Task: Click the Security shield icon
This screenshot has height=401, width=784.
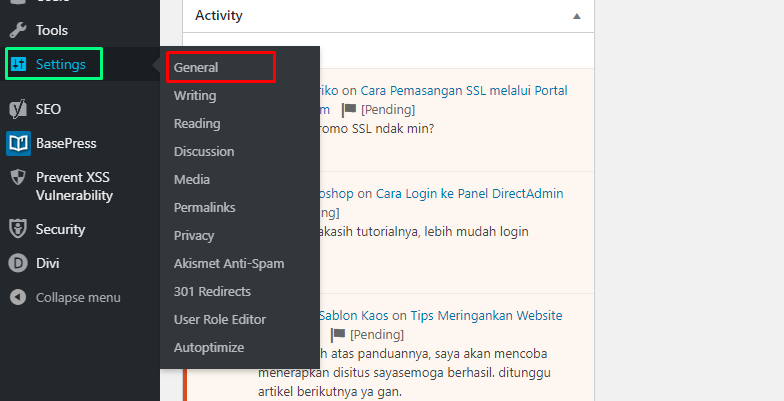Action: click(x=17, y=229)
